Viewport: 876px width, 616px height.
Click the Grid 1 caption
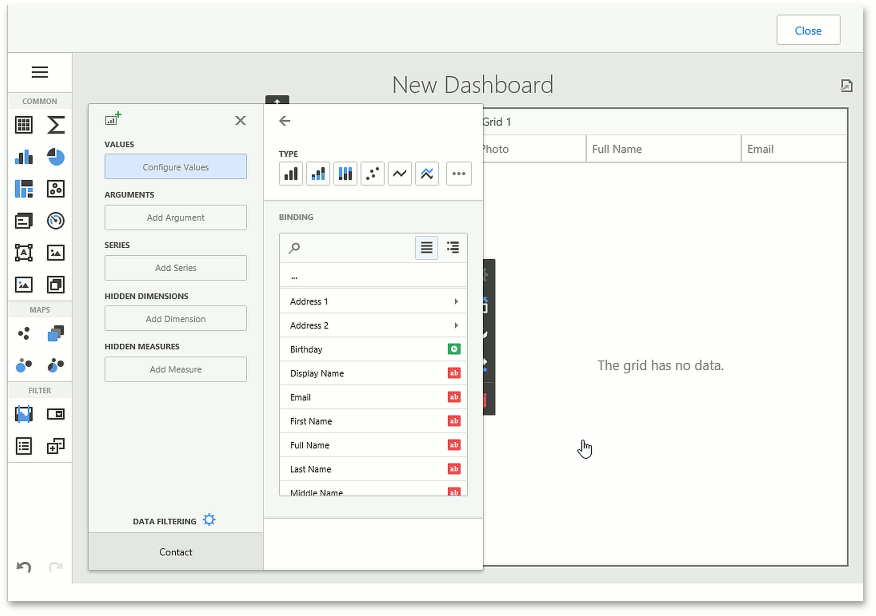pyautogui.click(x=497, y=122)
